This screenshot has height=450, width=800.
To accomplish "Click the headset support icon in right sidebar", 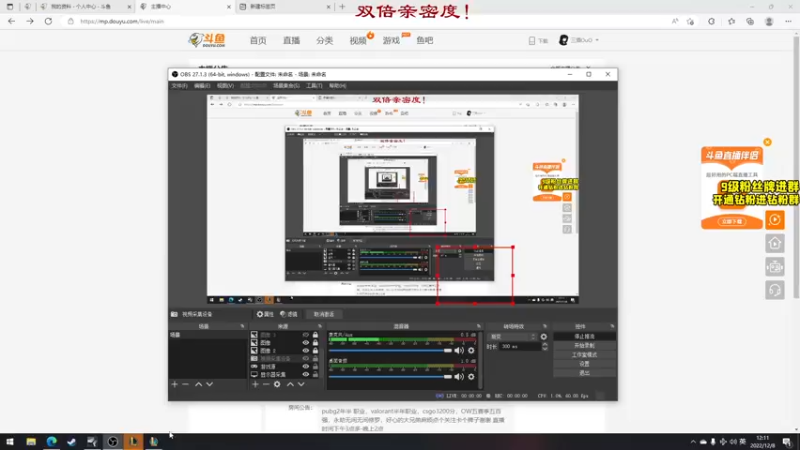I will pos(774,290).
